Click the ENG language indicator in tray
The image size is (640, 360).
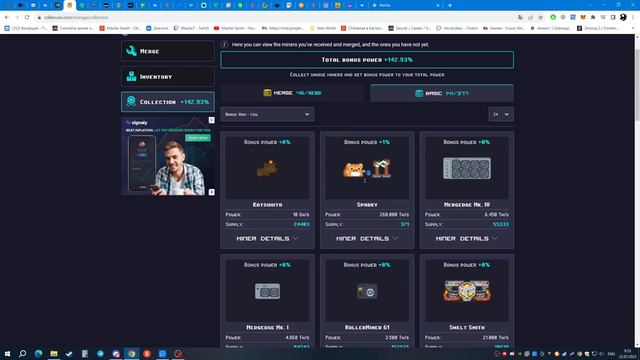tap(611, 353)
